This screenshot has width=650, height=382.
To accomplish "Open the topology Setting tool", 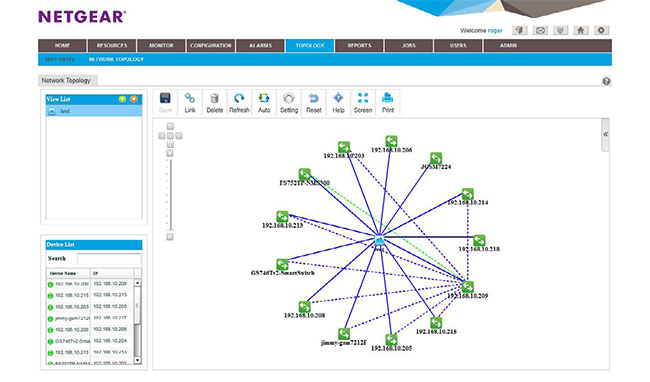I will 289,103.
